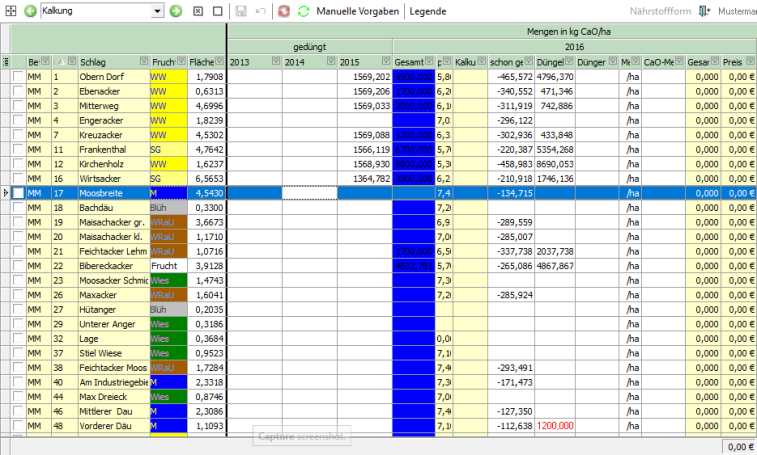Open filter dropdown on 2014 column
The image size is (757, 455).
331,61
